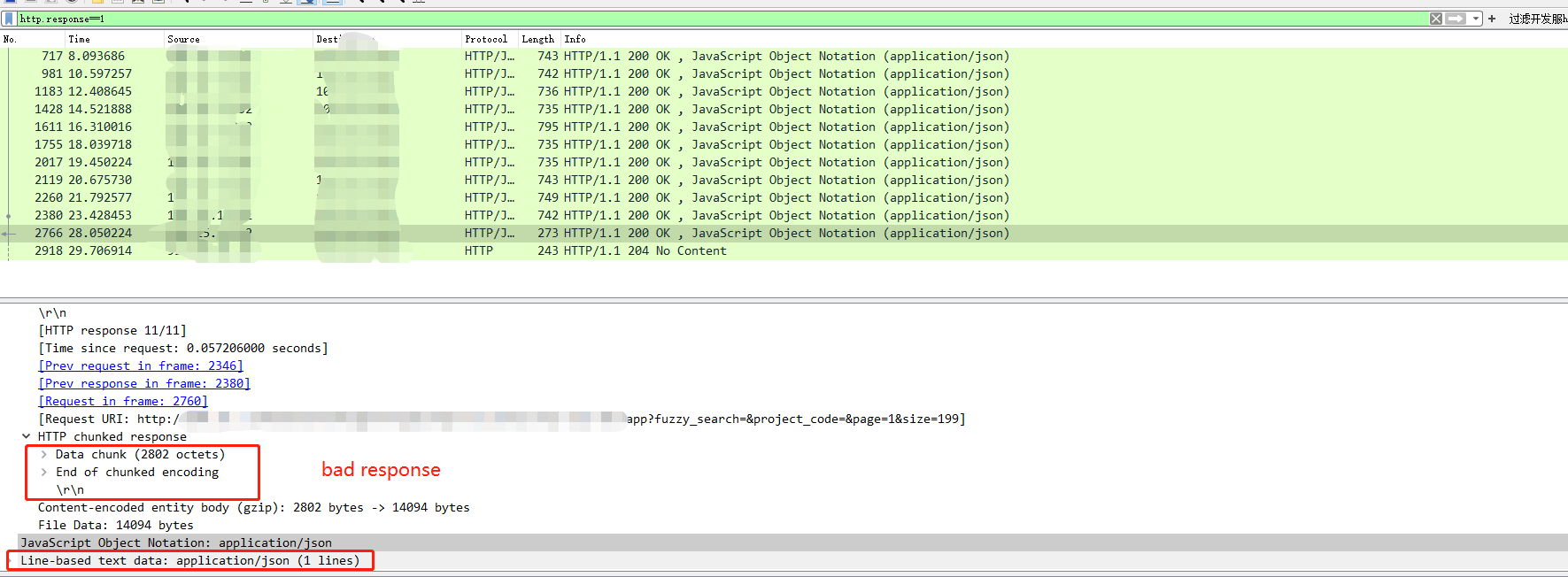Clear the display filter with X icon
The height and width of the screenshot is (577, 1568).
tap(1436, 19)
